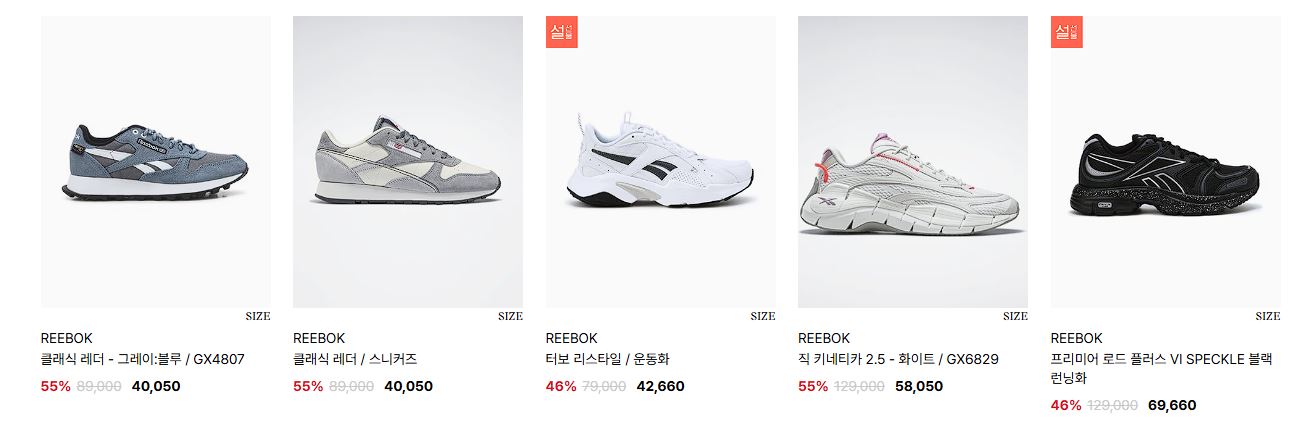
Task: Show SIZE options under the Zig Kinetica shoe
Action: (1015, 316)
